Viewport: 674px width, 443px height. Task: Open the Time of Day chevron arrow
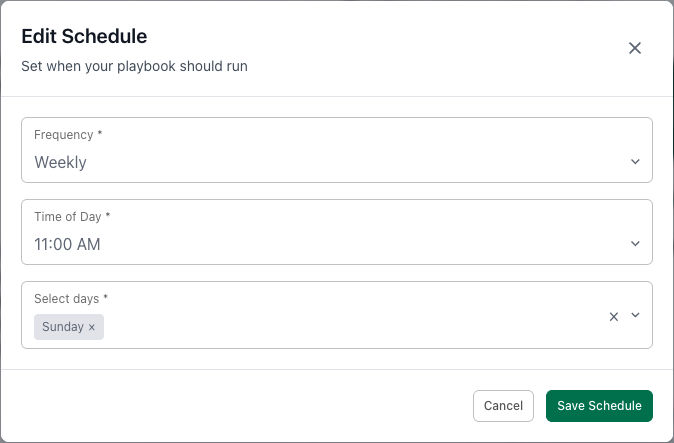[x=635, y=244]
